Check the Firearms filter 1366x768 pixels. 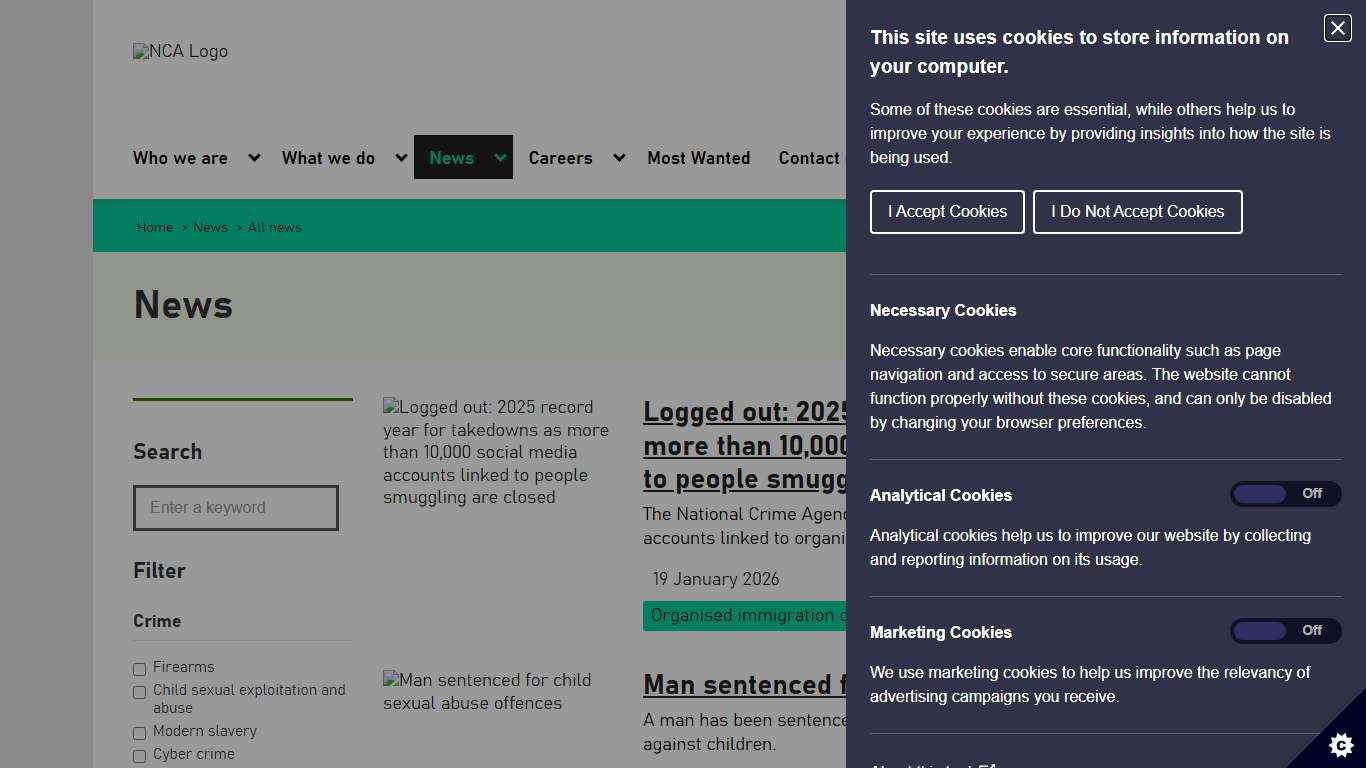[x=139, y=669]
